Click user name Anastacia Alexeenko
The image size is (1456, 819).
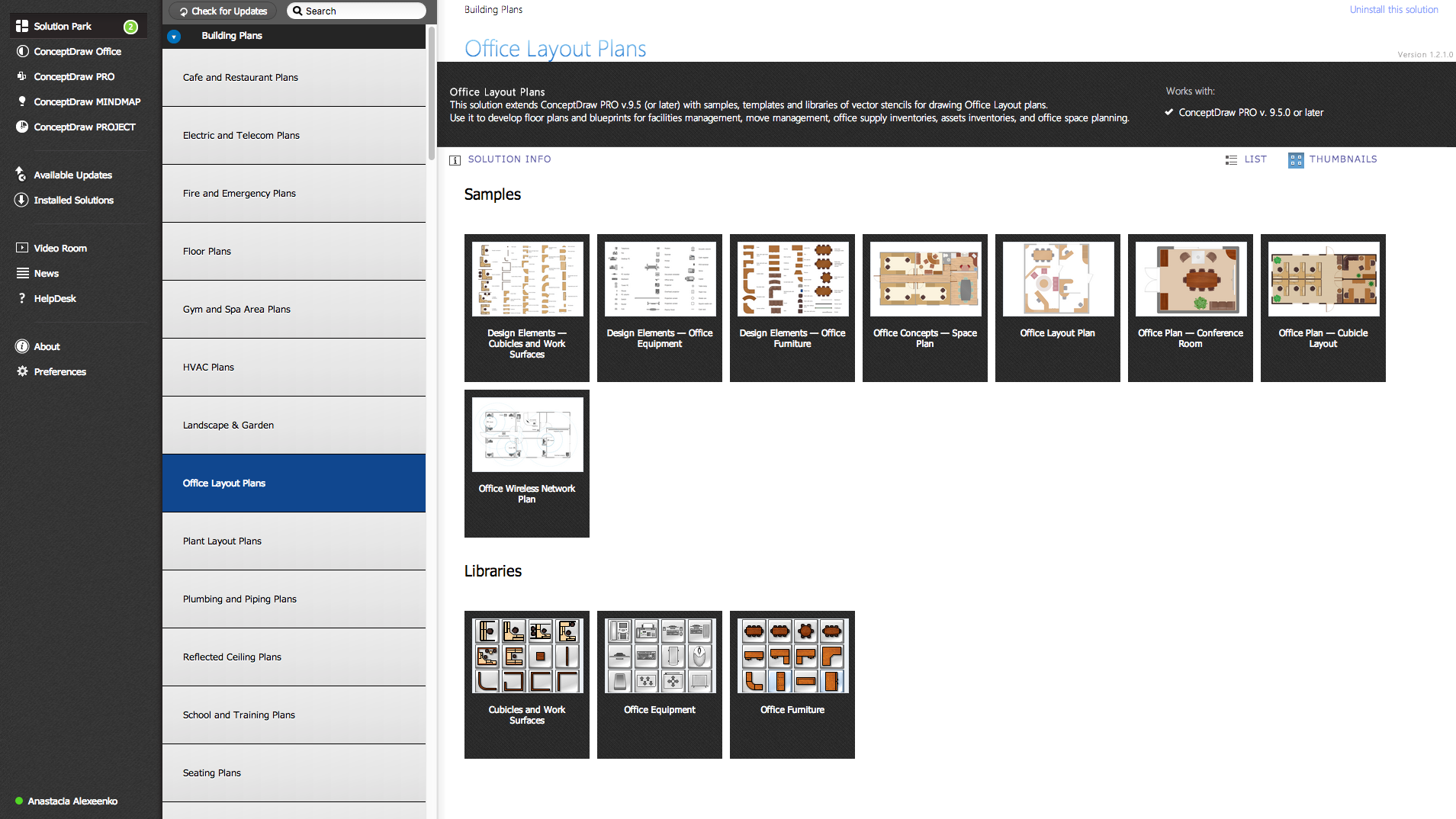click(x=72, y=801)
